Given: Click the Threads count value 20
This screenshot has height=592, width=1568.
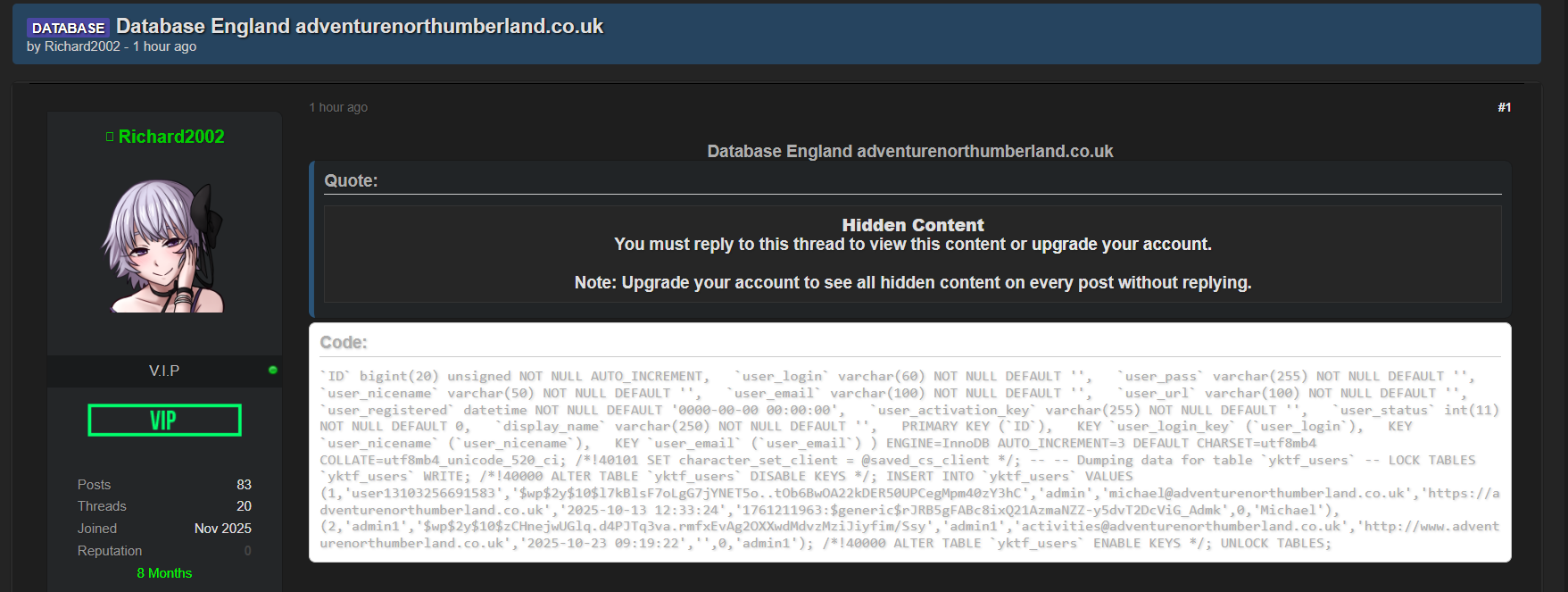Looking at the screenshot, I should click(x=244, y=506).
